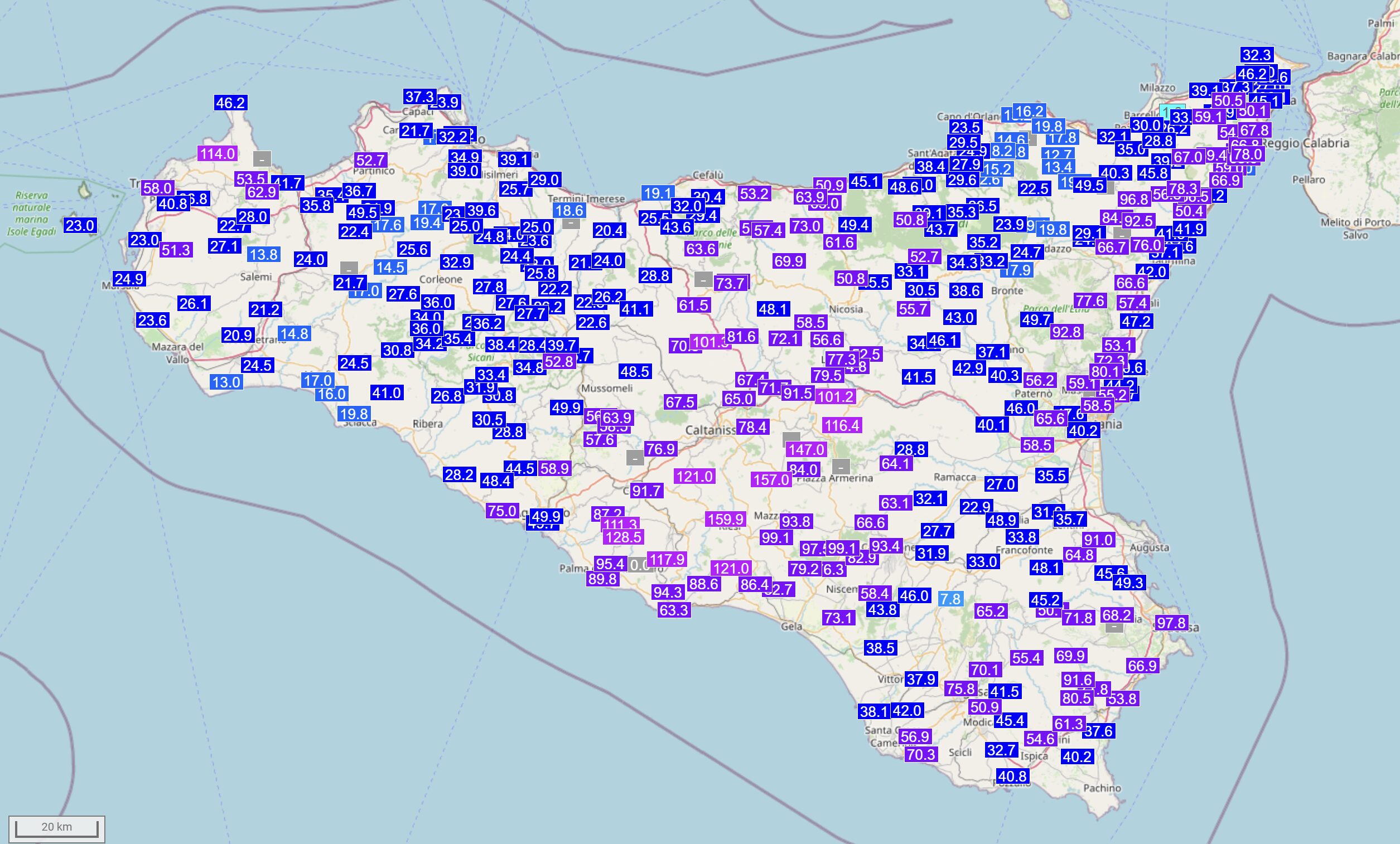Select the 117.9 station marker

[x=667, y=560]
